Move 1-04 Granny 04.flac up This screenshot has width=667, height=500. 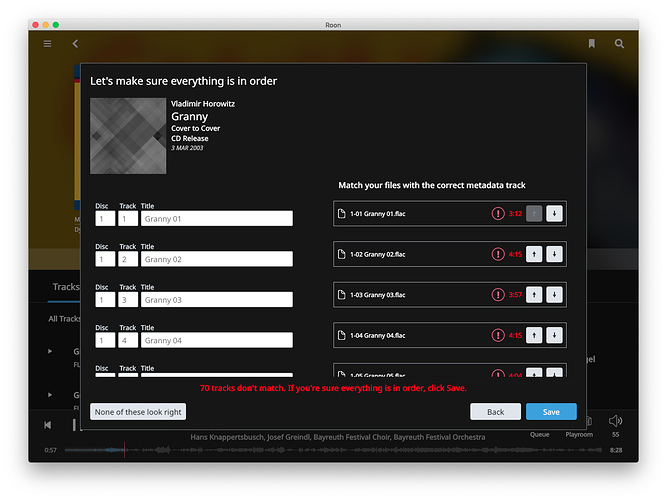click(534, 335)
